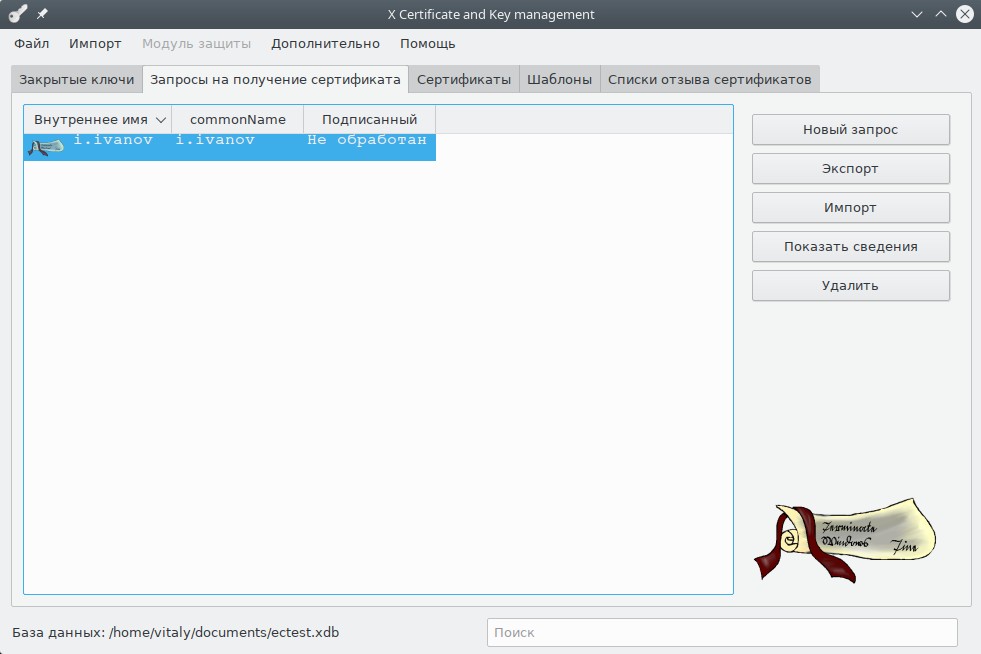The width and height of the screenshot is (981, 654).
Task: Focus the Поиск search field
Action: coord(721,632)
